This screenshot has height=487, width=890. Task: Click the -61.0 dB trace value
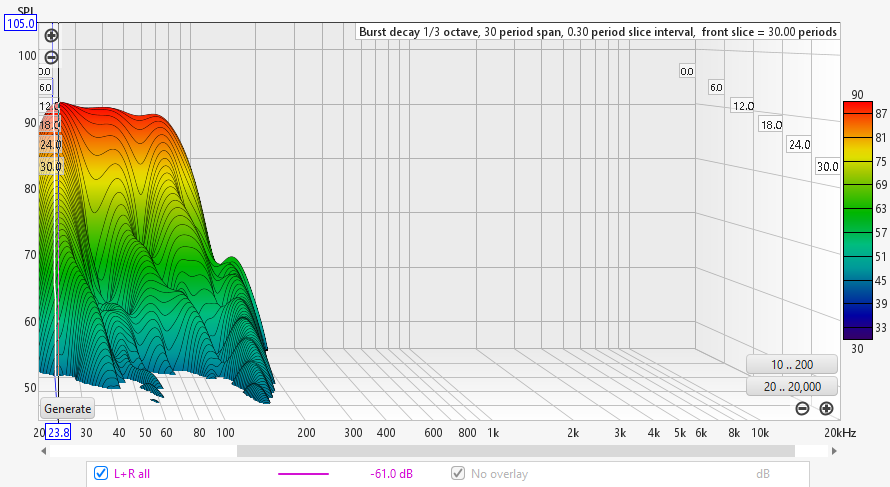click(391, 473)
